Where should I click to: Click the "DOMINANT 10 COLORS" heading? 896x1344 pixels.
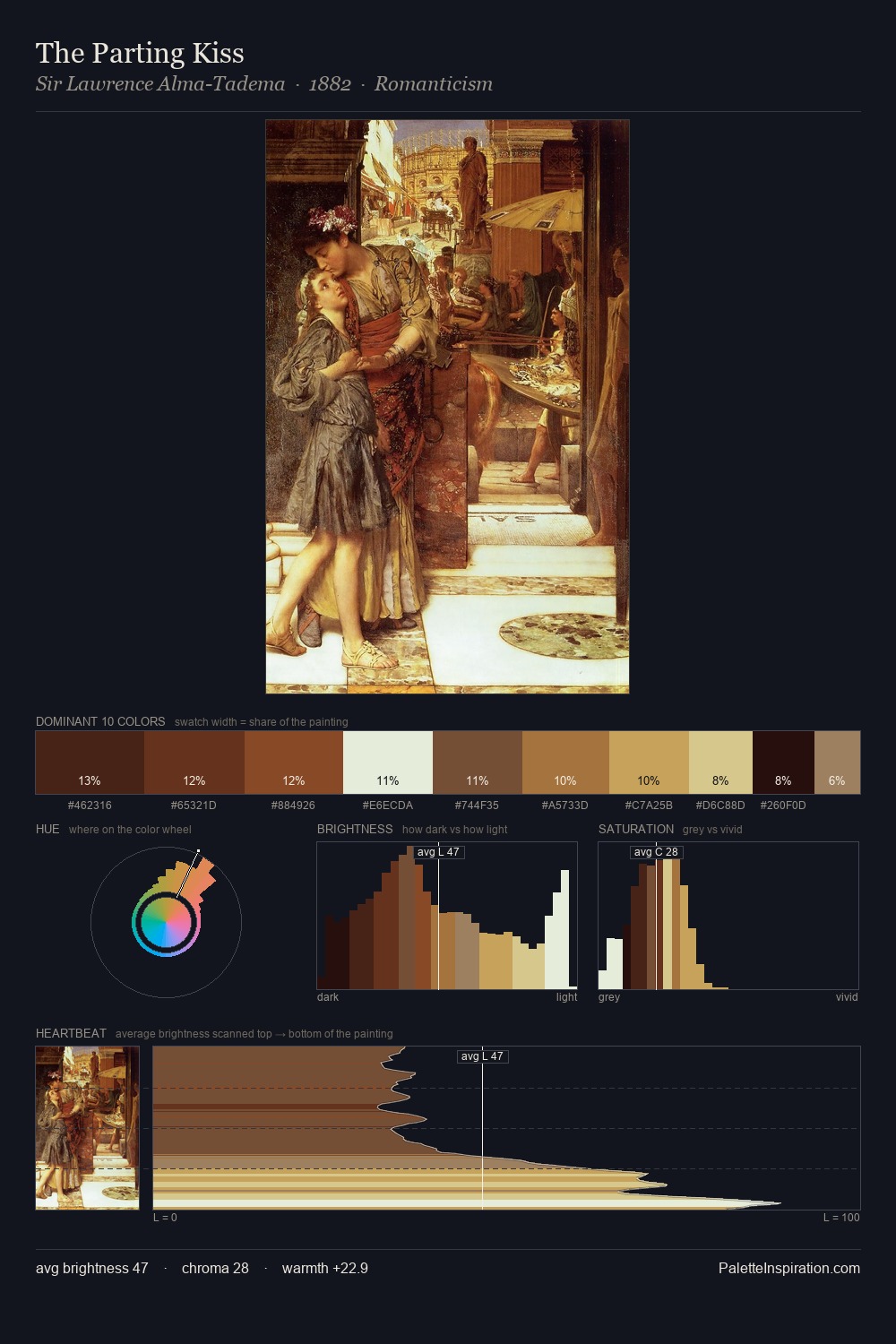pyautogui.click(x=100, y=721)
